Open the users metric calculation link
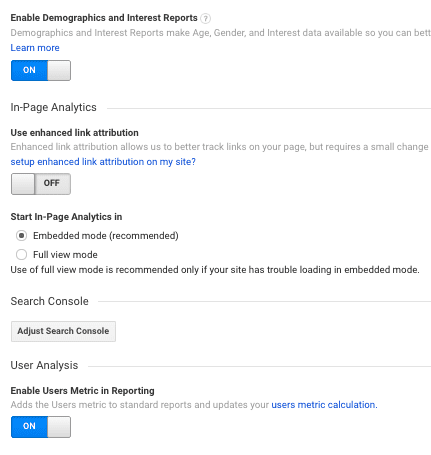 [324, 405]
